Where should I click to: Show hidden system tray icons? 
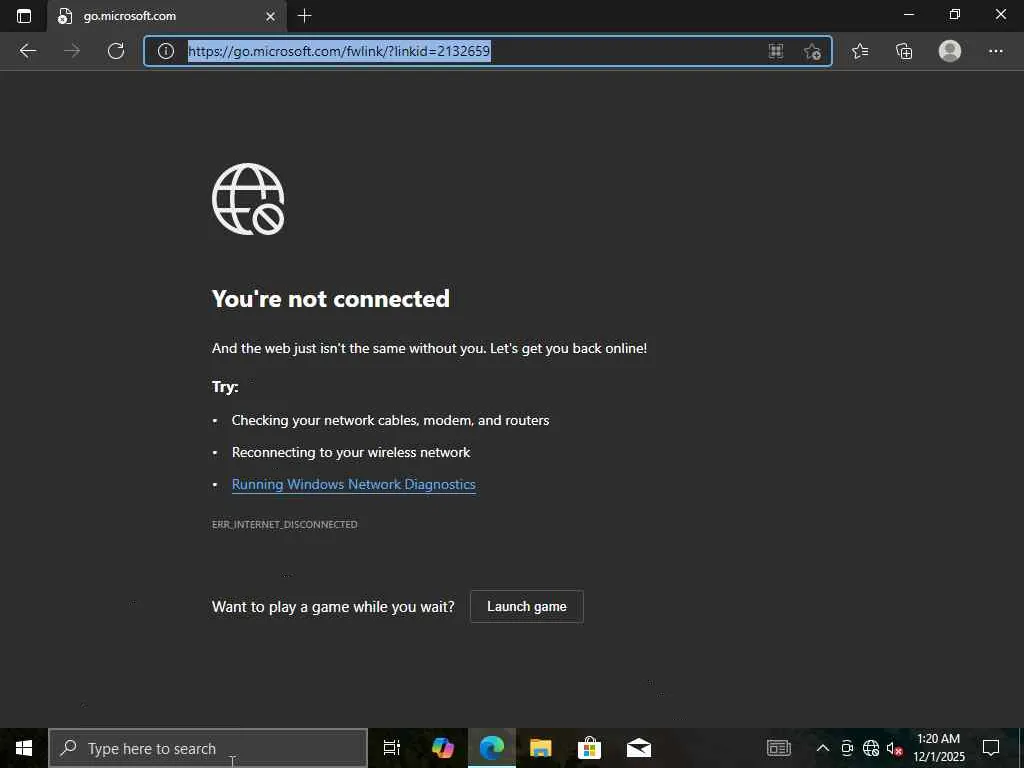click(x=823, y=748)
